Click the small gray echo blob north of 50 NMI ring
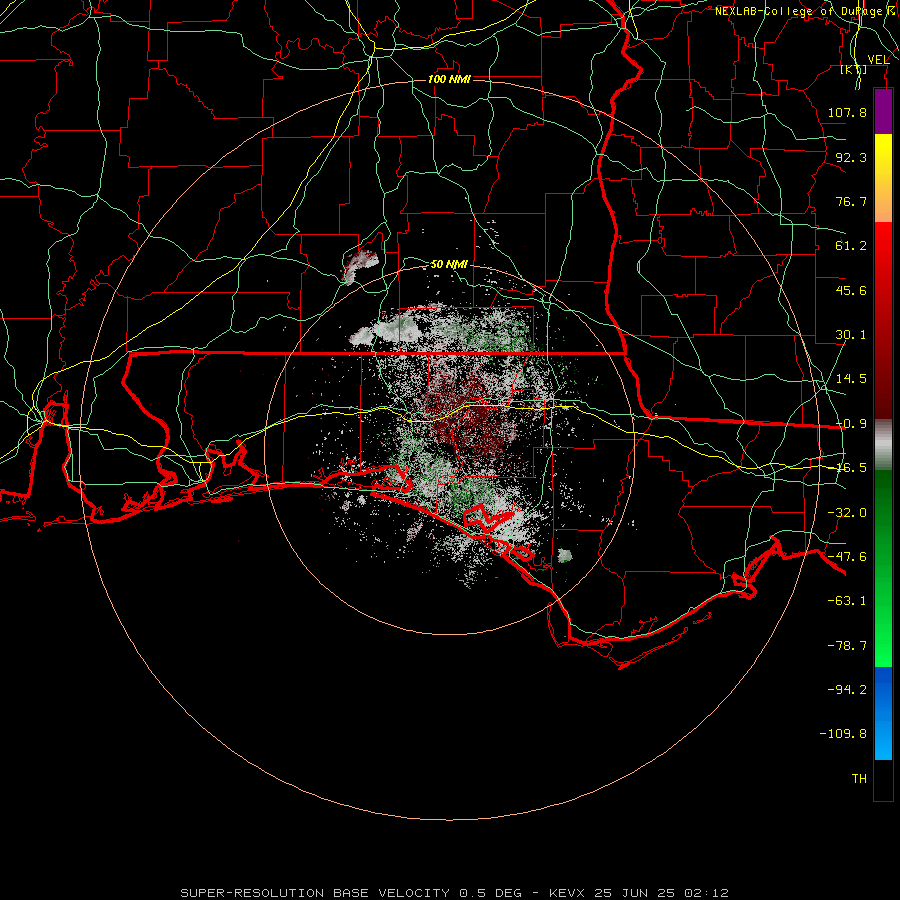This screenshot has width=900, height=900. point(360,267)
